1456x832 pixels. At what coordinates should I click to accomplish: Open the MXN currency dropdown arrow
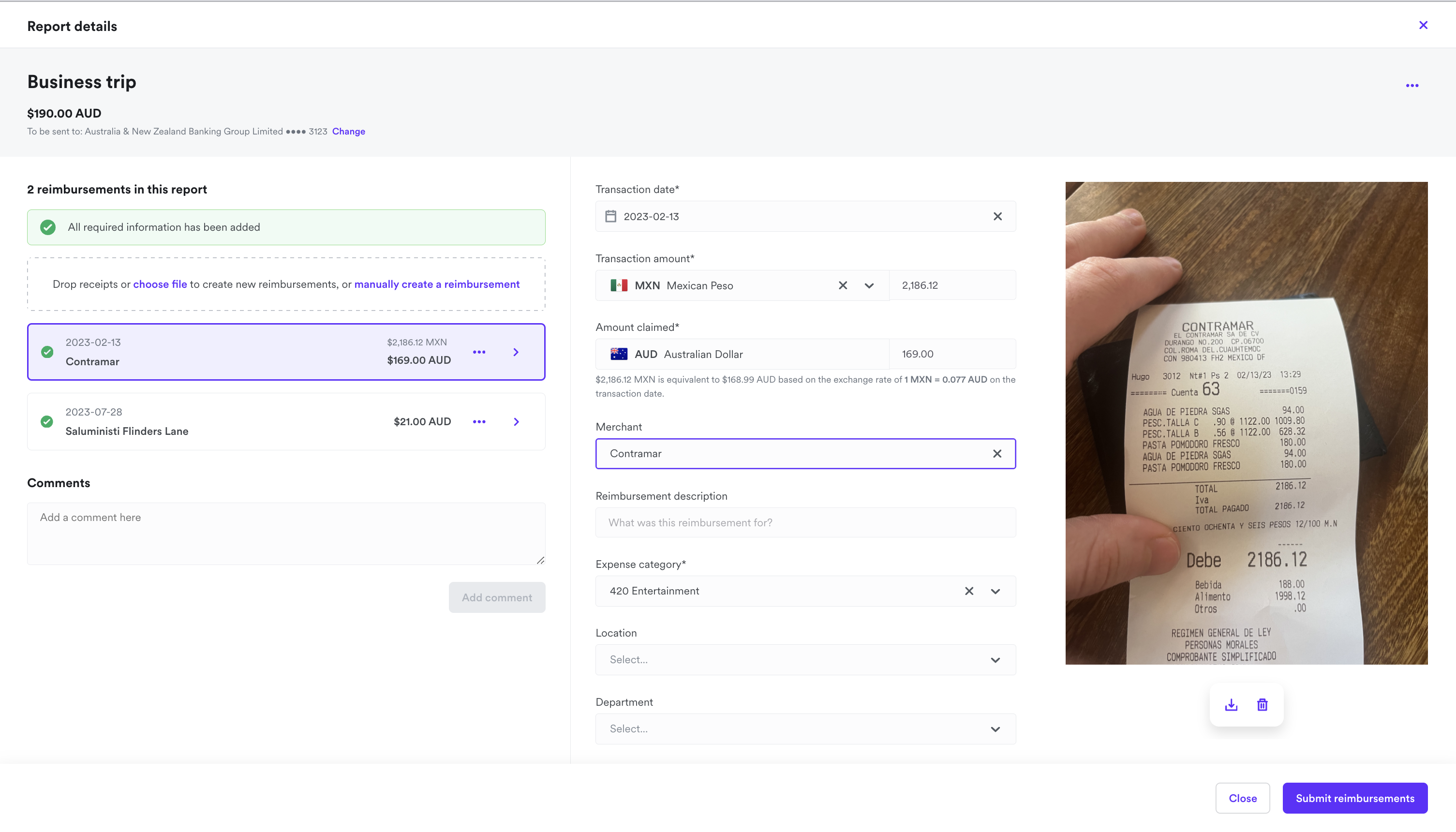(x=869, y=285)
